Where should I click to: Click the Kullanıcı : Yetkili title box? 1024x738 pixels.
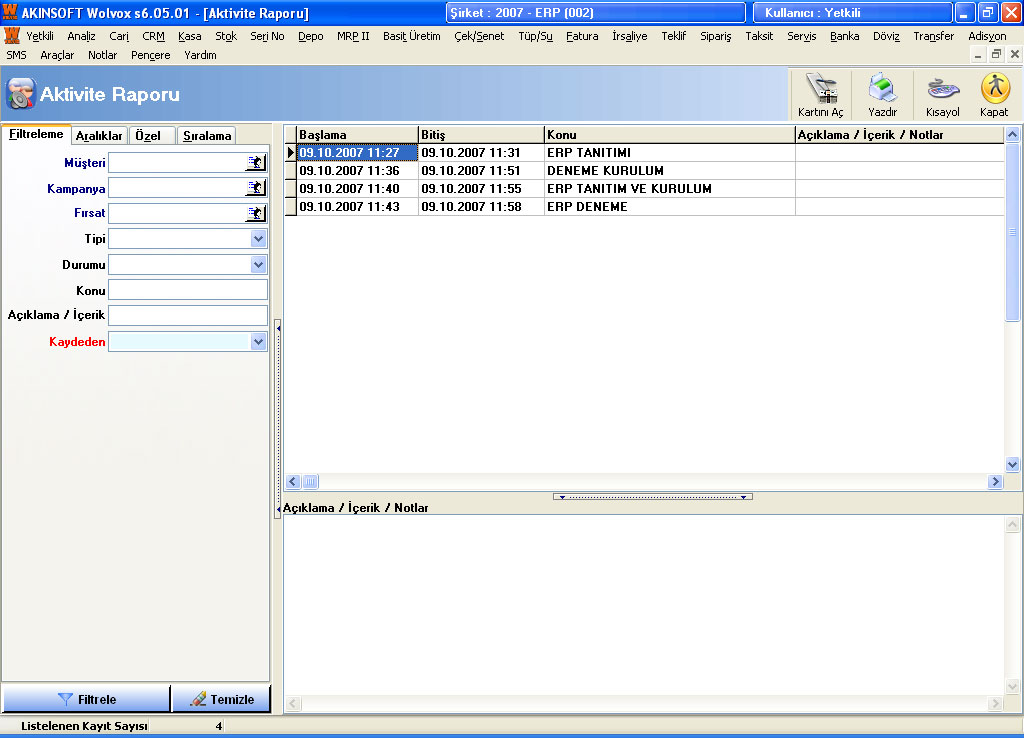pos(852,12)
